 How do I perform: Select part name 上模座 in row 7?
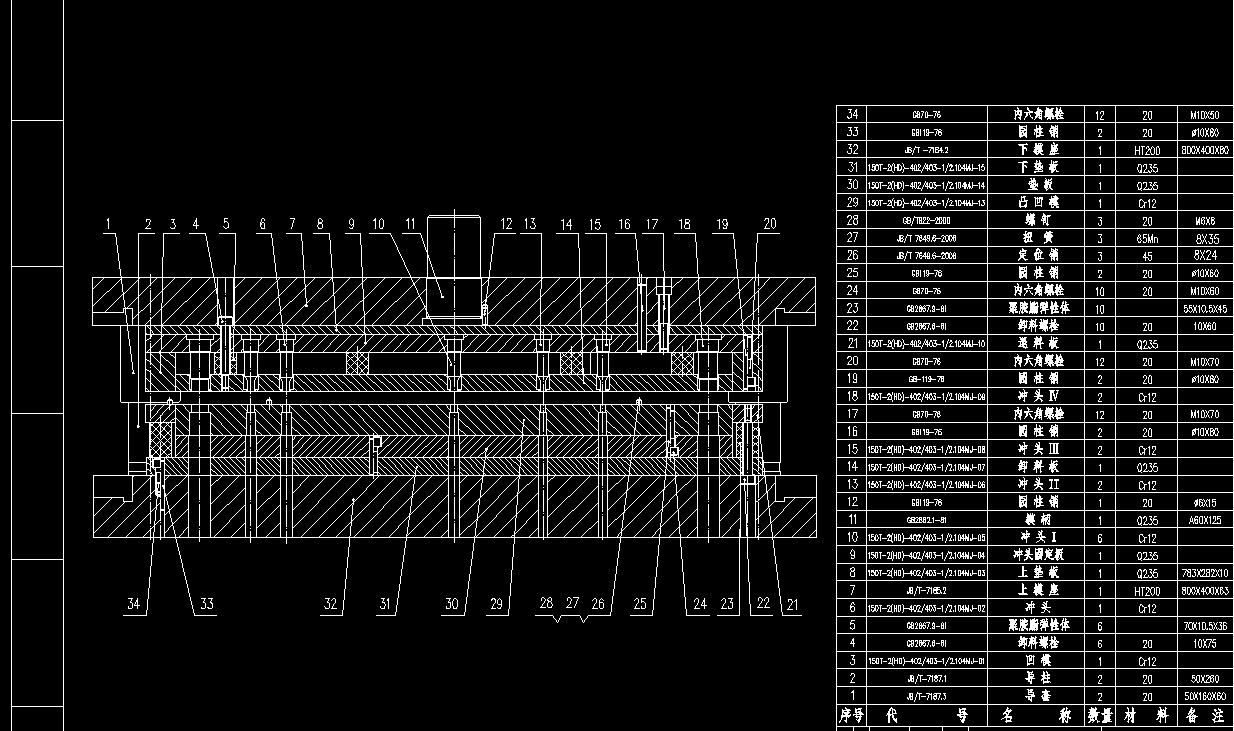1037,590
